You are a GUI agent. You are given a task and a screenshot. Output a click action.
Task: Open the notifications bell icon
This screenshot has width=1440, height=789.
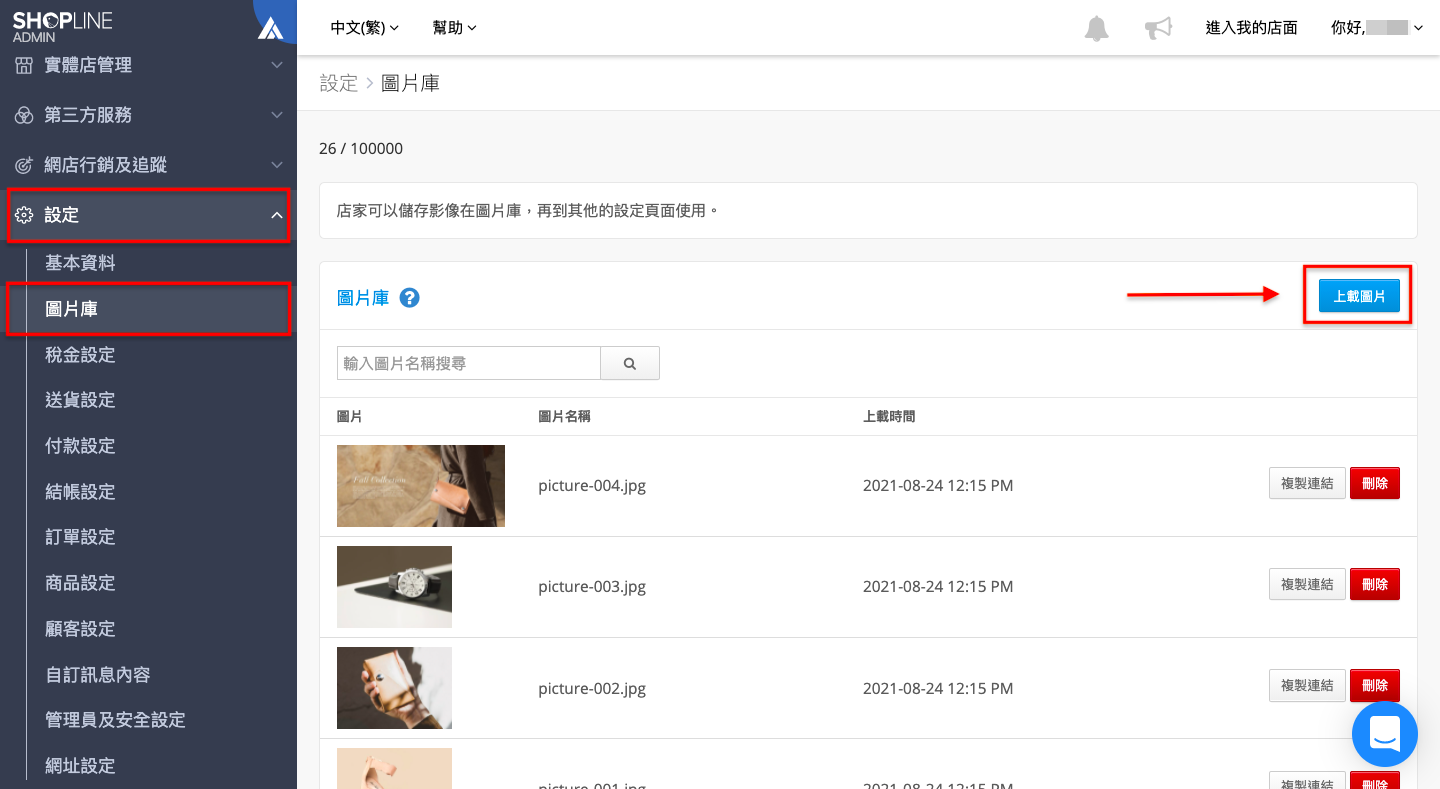[1097, 28]
